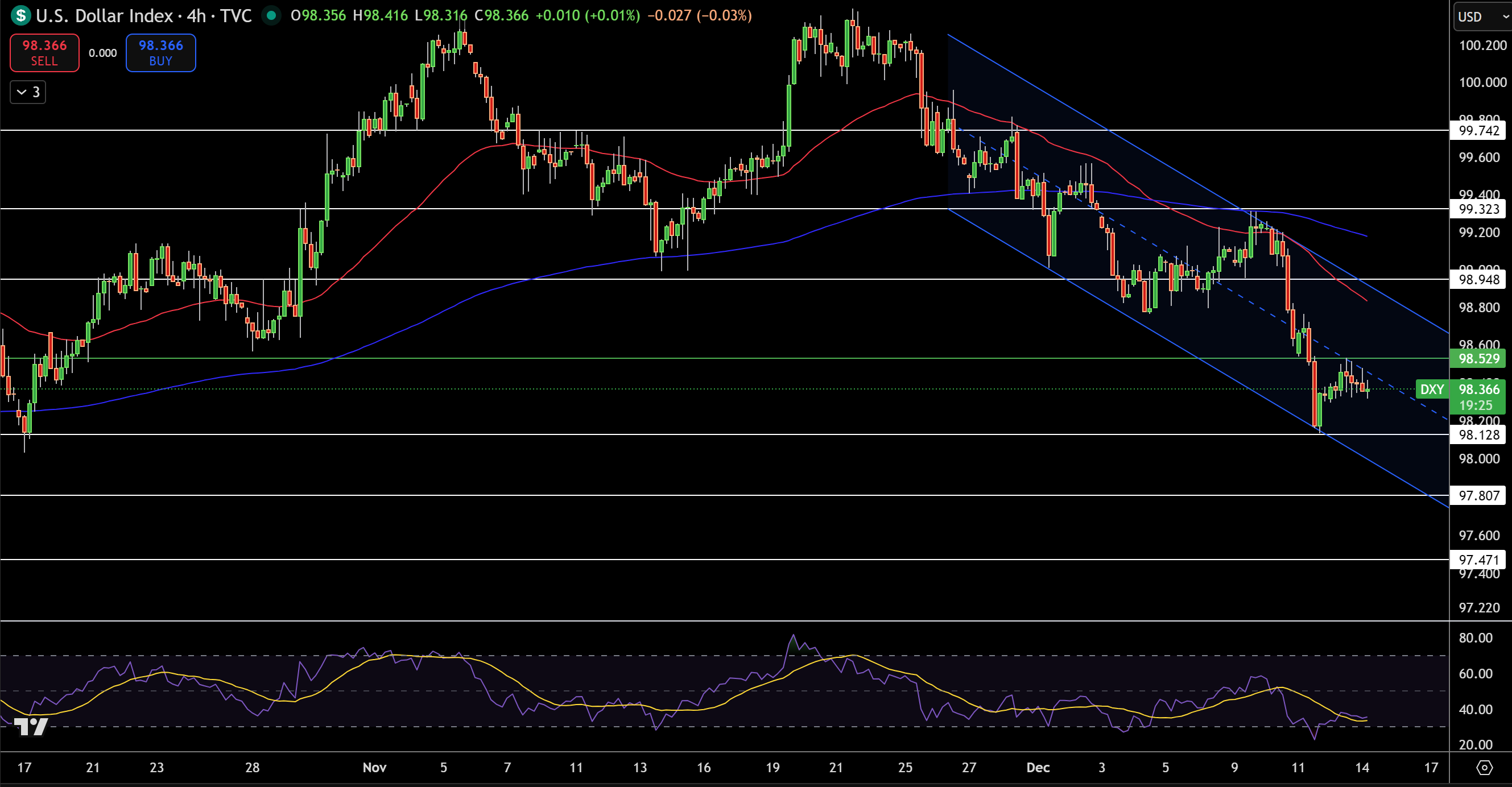Click the 19:25 countdown timer on the price scale
The height and width of the screenshot is (787, 1512).
click(x=1477, y=405)
